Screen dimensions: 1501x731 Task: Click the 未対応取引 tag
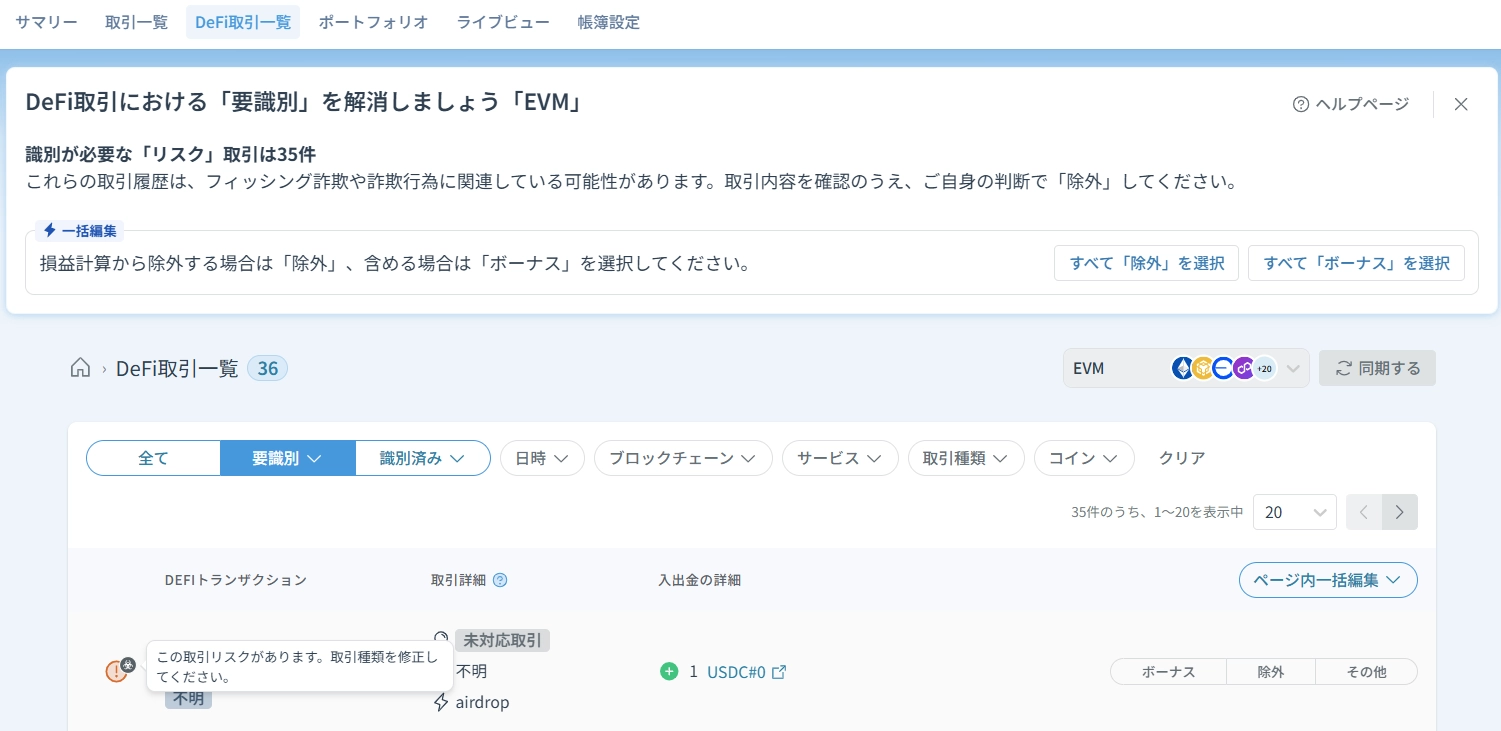point(502,640)
